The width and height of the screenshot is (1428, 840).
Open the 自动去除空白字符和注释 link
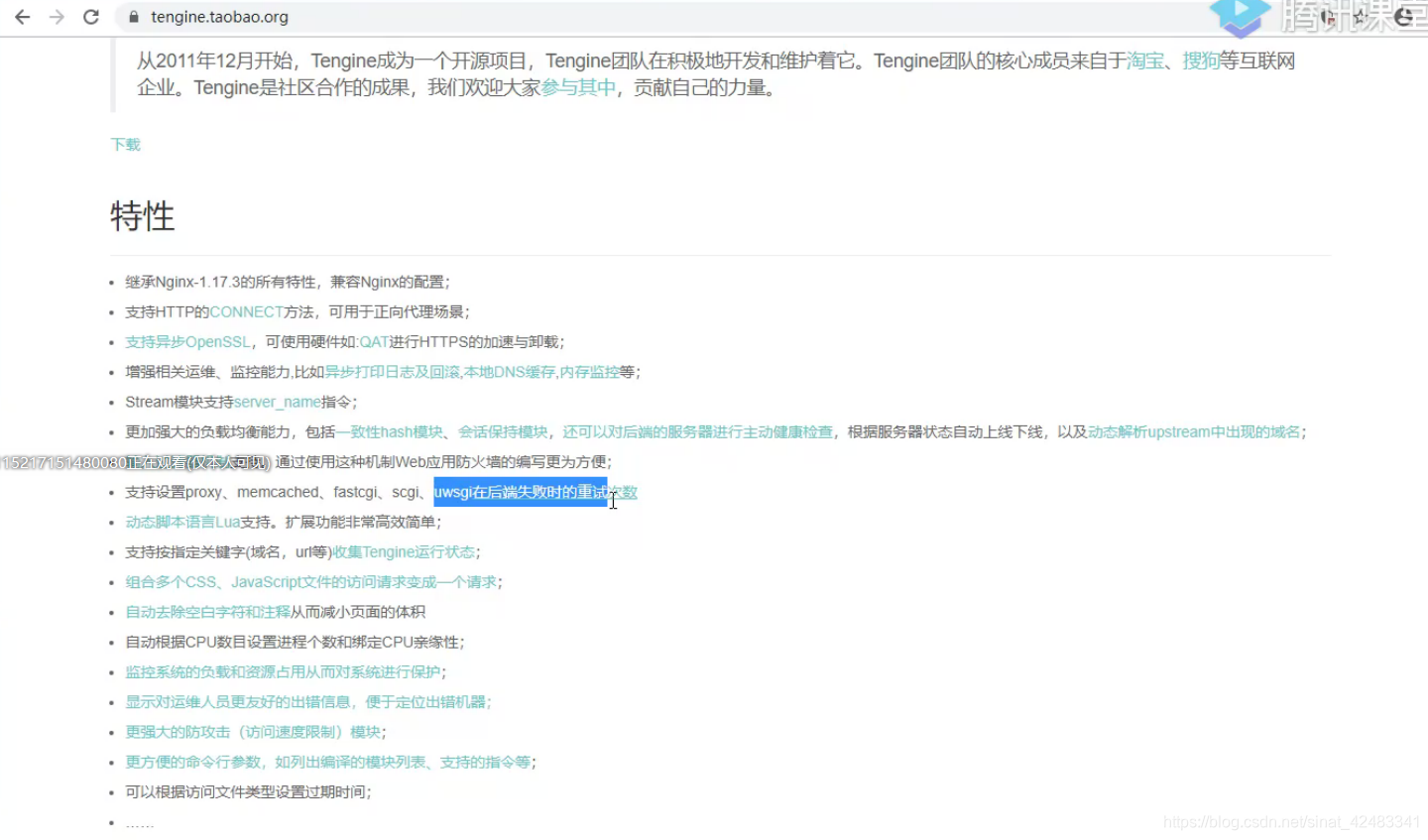point(208,612)
